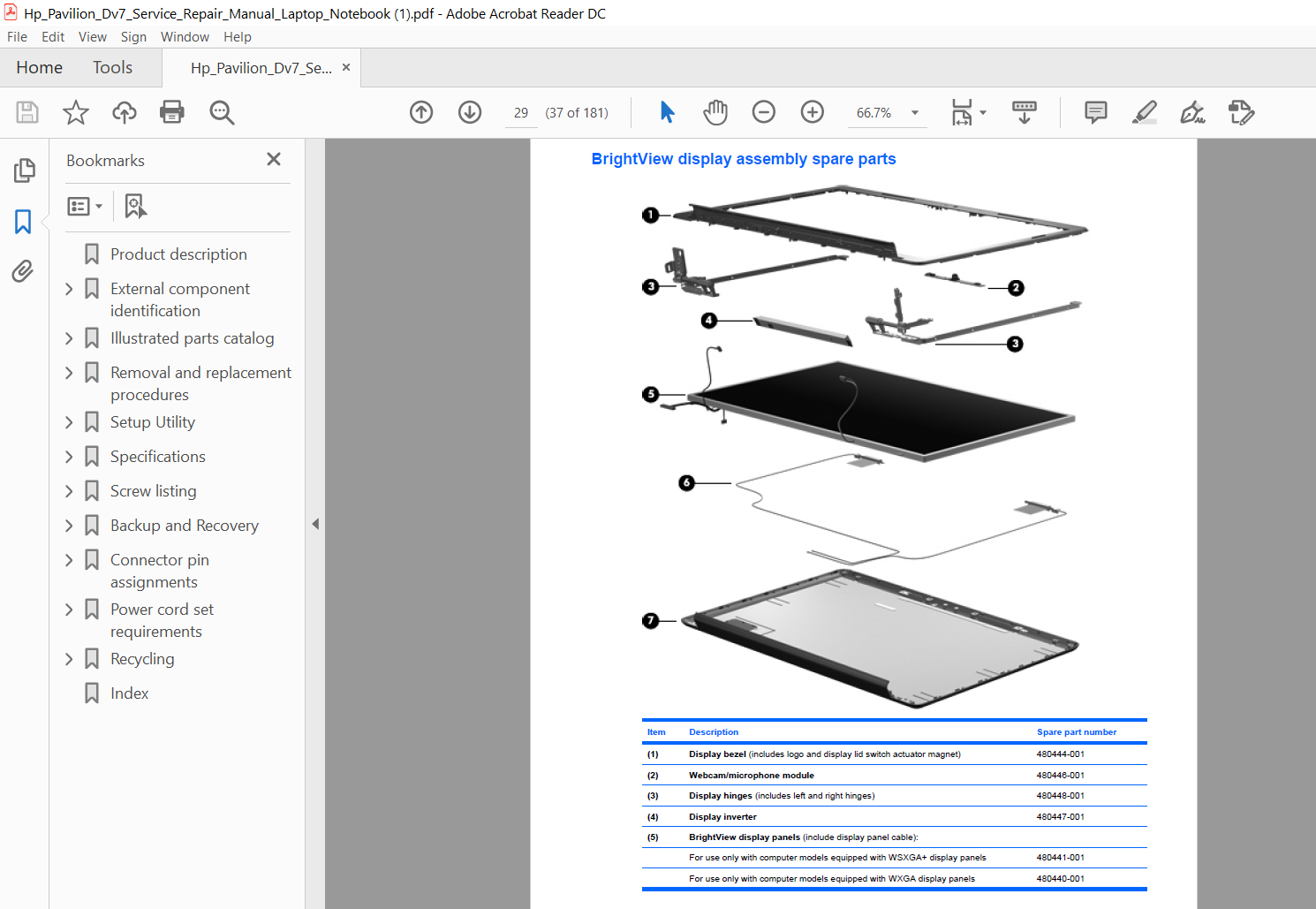This screenshot has height=909, width=1316.
Task: Click the Zoom in plus button
Action: tap(813, 112)
